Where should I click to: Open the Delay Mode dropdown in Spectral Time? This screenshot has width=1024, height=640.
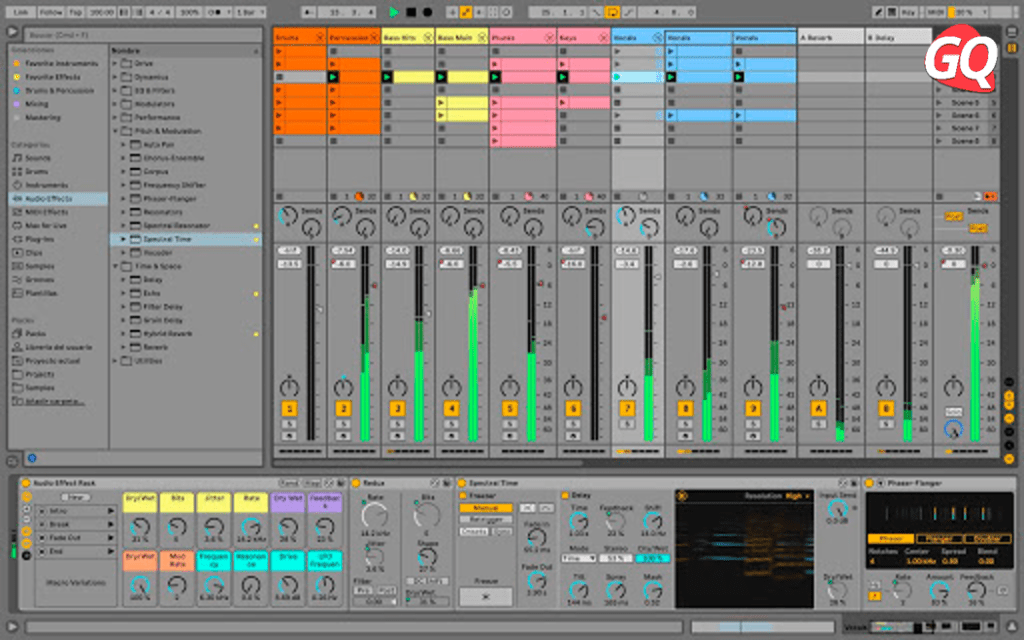click(x=579, y=559)
